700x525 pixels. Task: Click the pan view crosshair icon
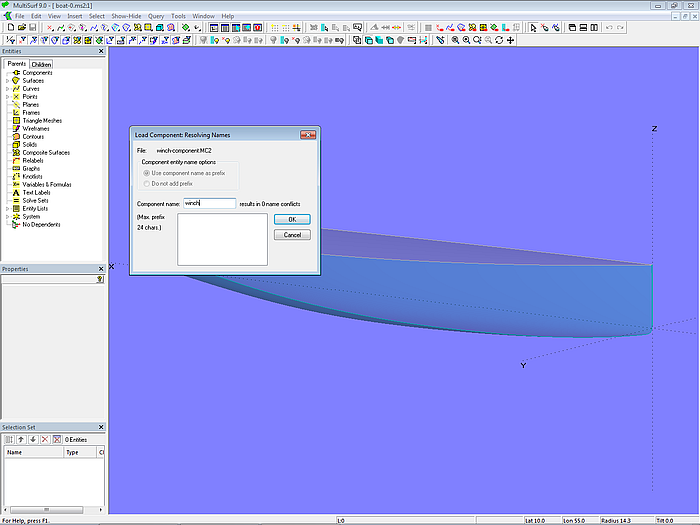[511, 41]
